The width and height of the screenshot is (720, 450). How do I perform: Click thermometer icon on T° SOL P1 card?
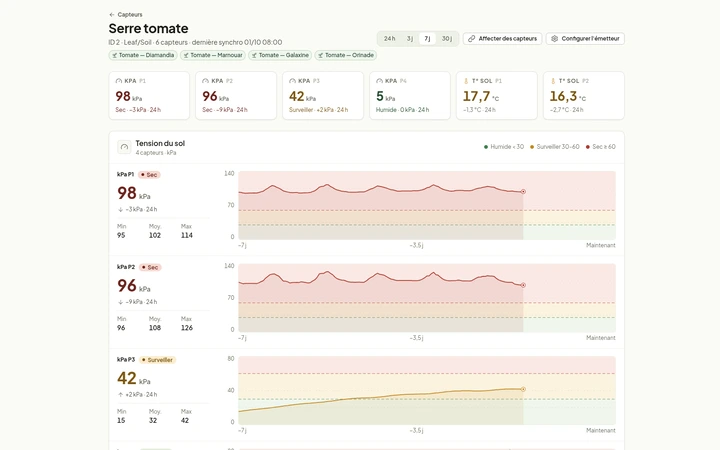click(466, 81)
